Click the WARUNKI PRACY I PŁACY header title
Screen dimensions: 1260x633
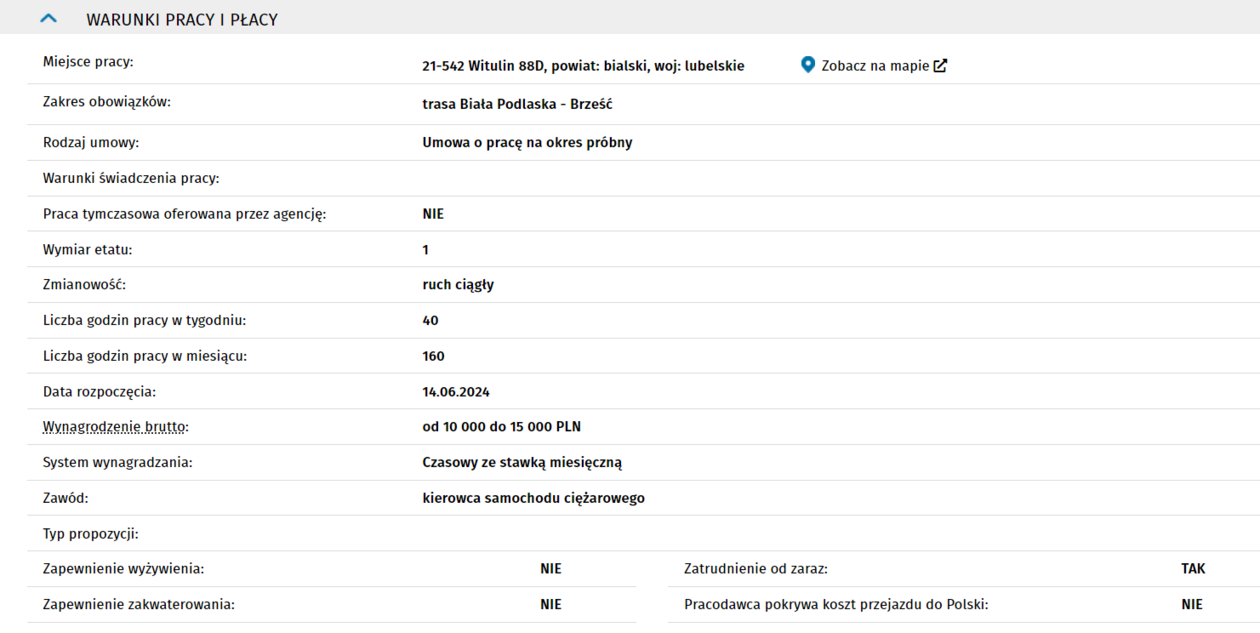(182, 20)
